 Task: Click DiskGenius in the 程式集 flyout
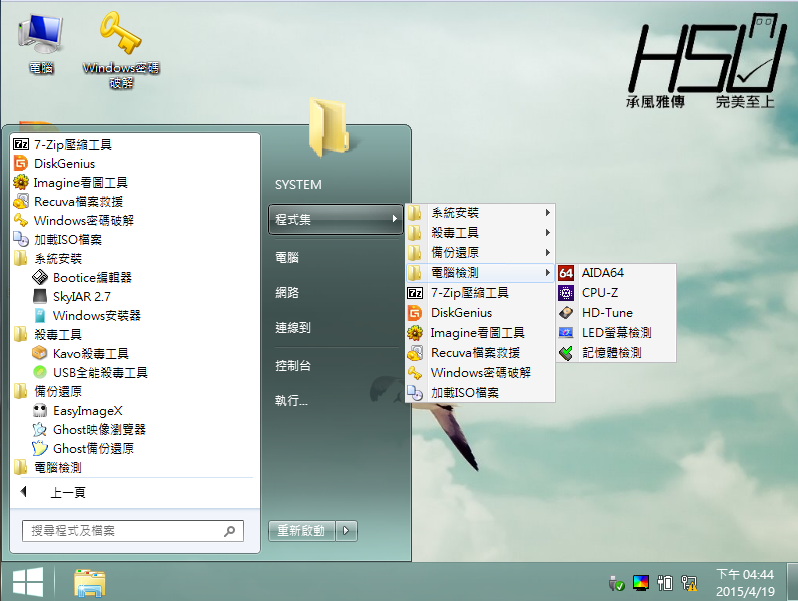[480, 312]
